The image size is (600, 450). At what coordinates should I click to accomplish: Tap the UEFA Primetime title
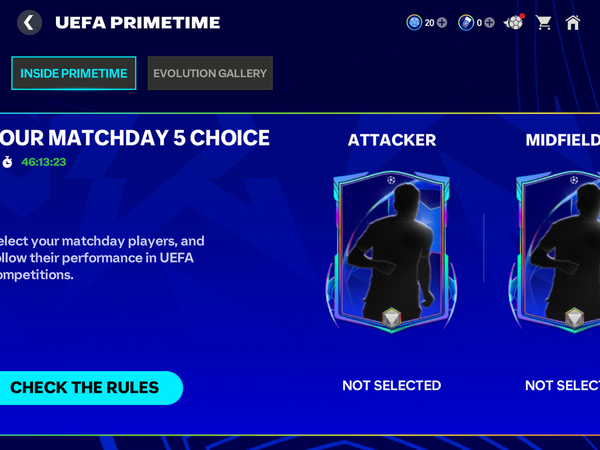coord(138,22)
